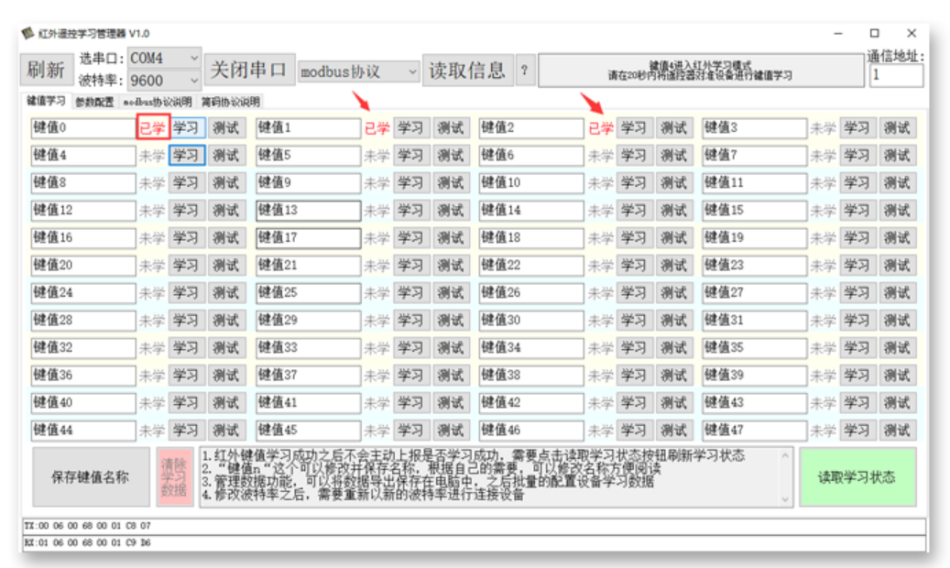Image resolution: width=950 pixels, height=568 pixels.
Task: Click the 关闭串口 button
Action: click(x=249, y=70)
